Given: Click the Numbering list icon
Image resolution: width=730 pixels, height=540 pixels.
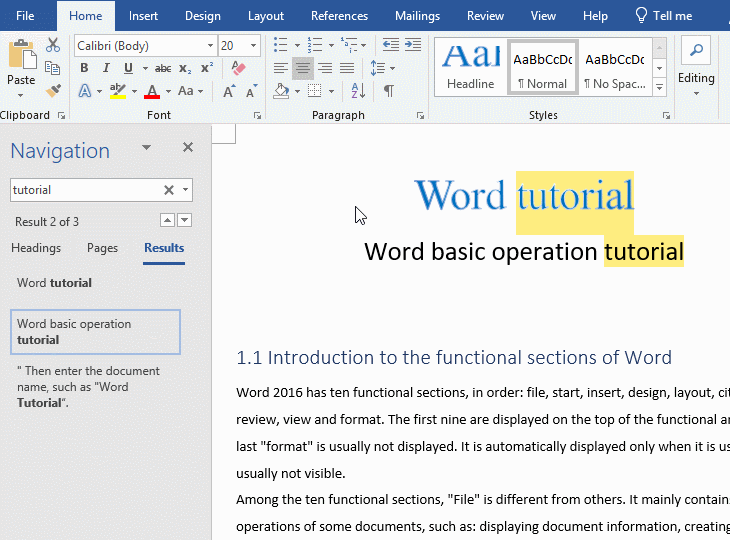Looking at the screenshot, I should pos(315,45).
